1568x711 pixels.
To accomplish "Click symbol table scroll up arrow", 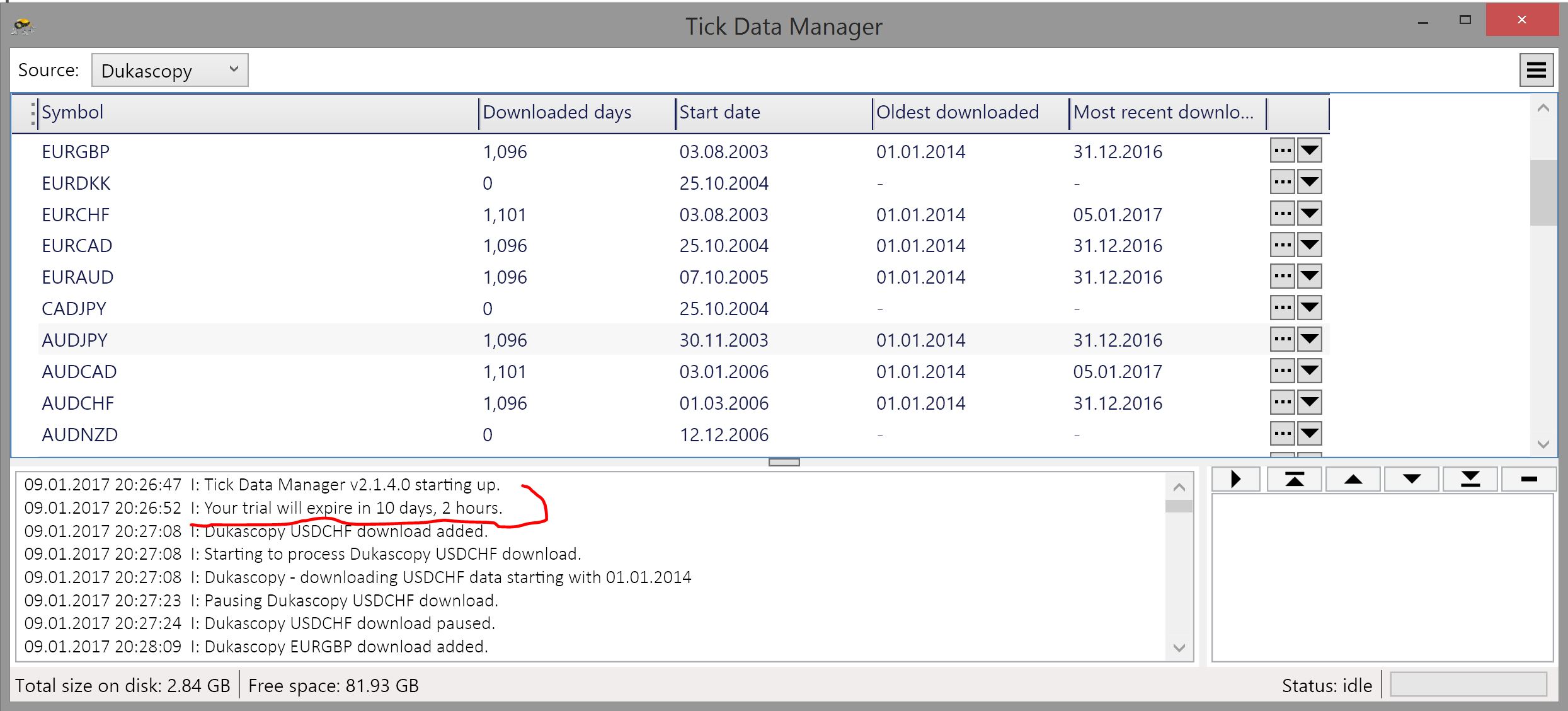I will (x=1543, y=108).
